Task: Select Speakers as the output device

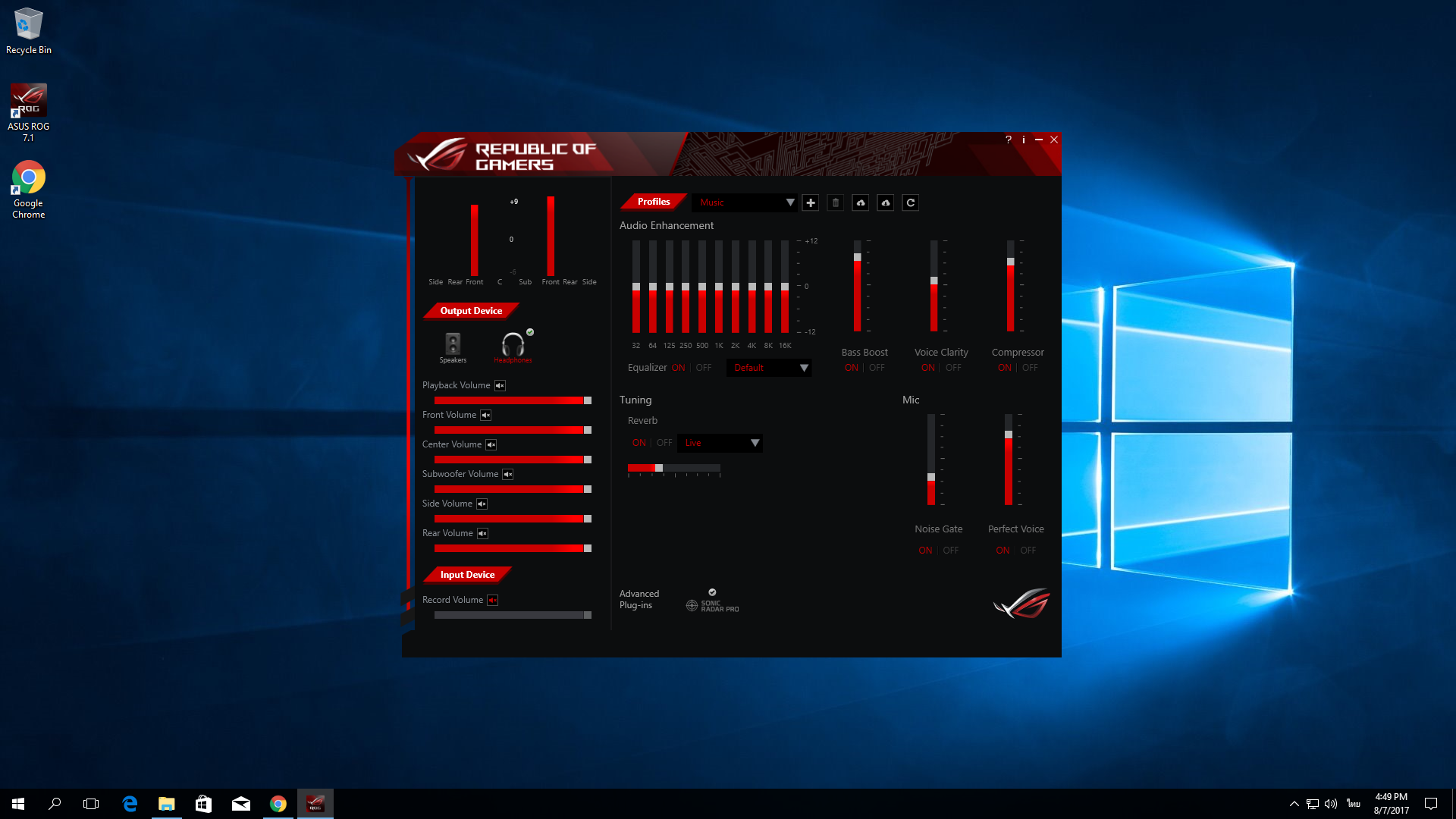Action: (453, 345)
